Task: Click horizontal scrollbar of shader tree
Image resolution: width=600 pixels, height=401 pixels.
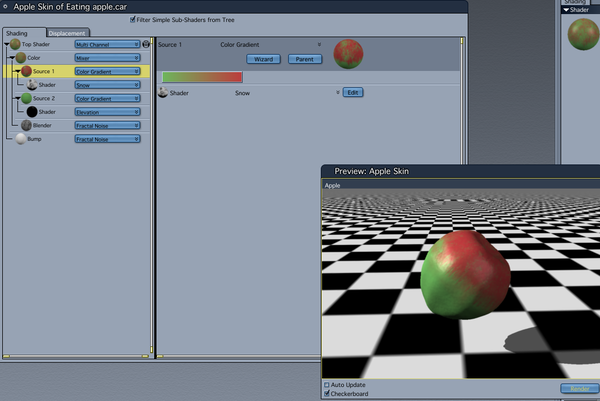Action: tap(76, 356)
